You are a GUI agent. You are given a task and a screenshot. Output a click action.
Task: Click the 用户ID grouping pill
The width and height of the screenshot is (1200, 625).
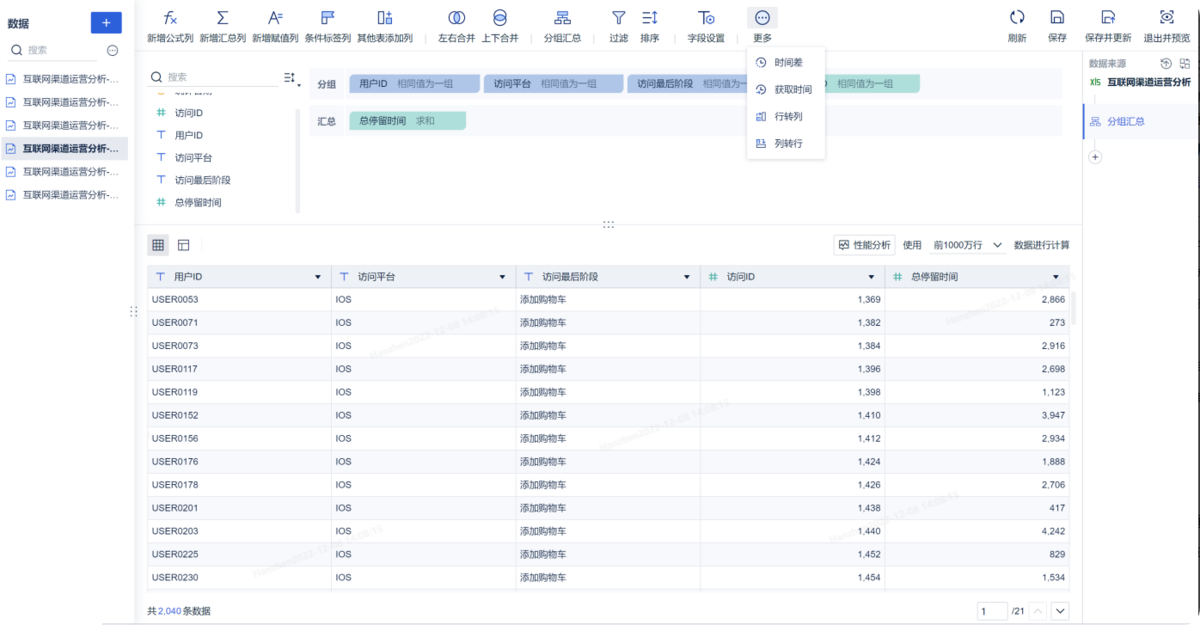(413, 84)
